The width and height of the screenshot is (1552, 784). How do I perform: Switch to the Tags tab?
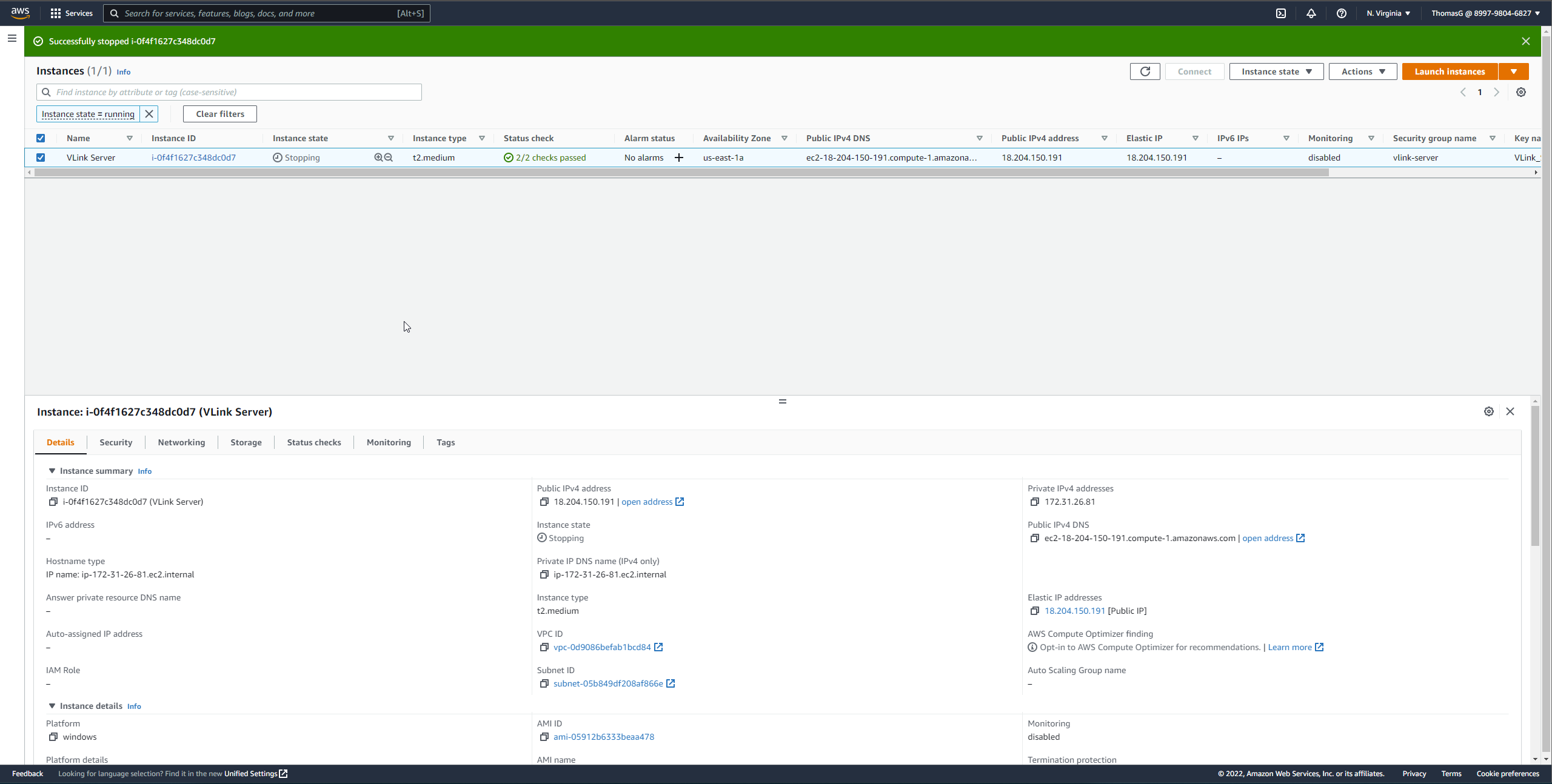tap(446, 442)
